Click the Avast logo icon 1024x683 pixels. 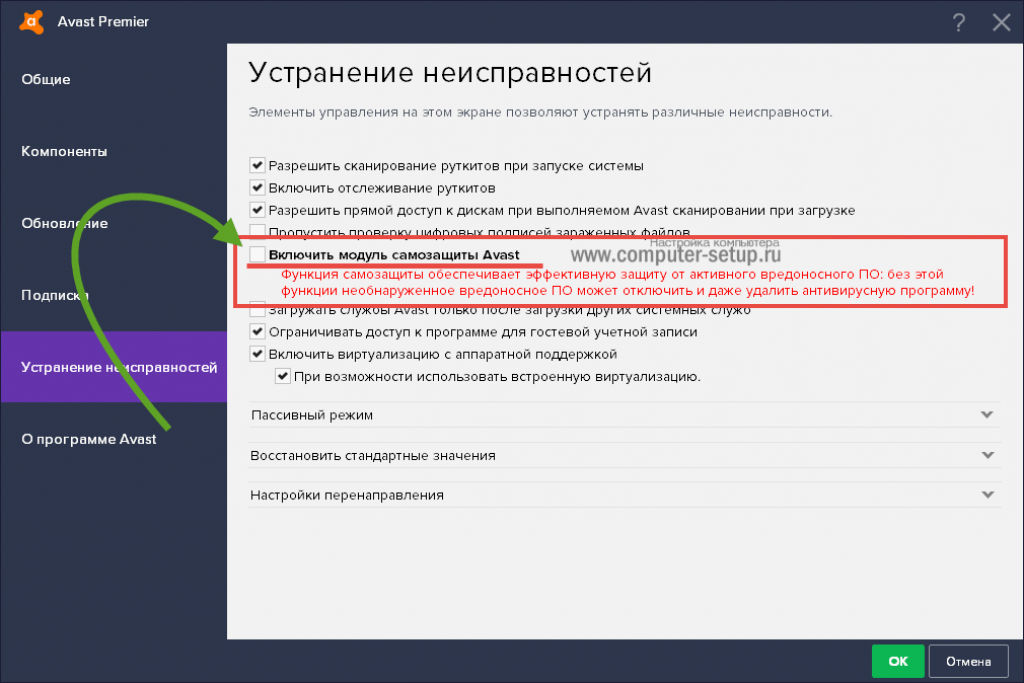click(31, 22)
